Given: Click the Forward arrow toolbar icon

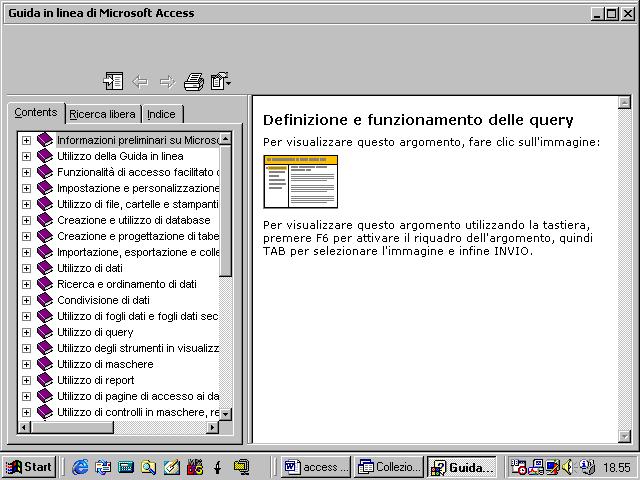Looking at the screenshot, I should (x=167, y=82).
